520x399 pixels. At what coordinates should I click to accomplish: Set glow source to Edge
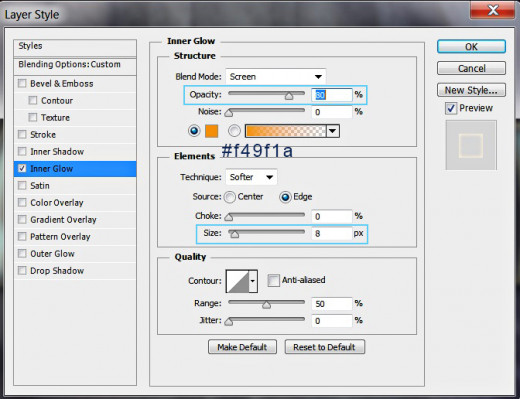(x=285, y=197)
